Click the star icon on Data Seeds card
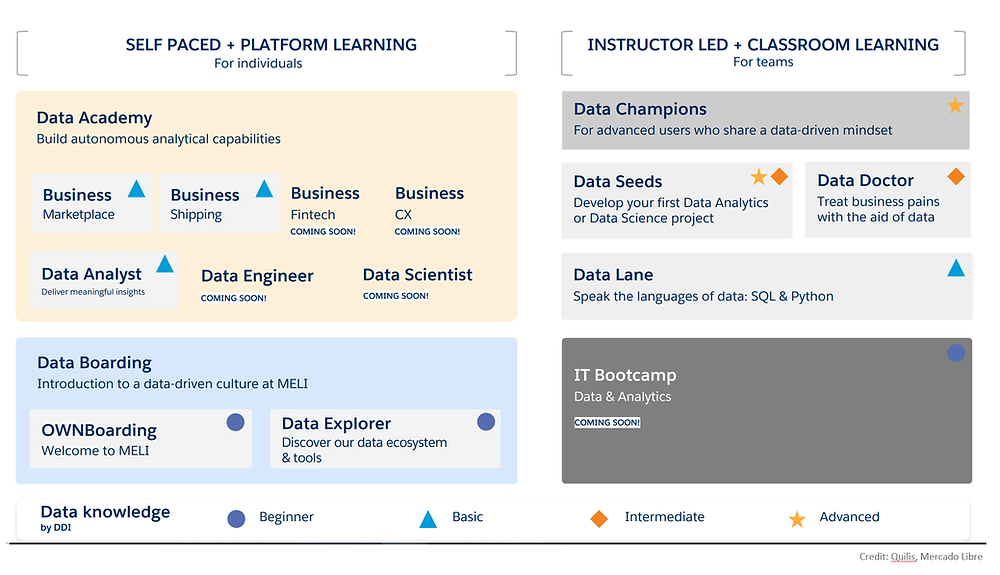This screenshot has width=1000, height=575. 758,177
